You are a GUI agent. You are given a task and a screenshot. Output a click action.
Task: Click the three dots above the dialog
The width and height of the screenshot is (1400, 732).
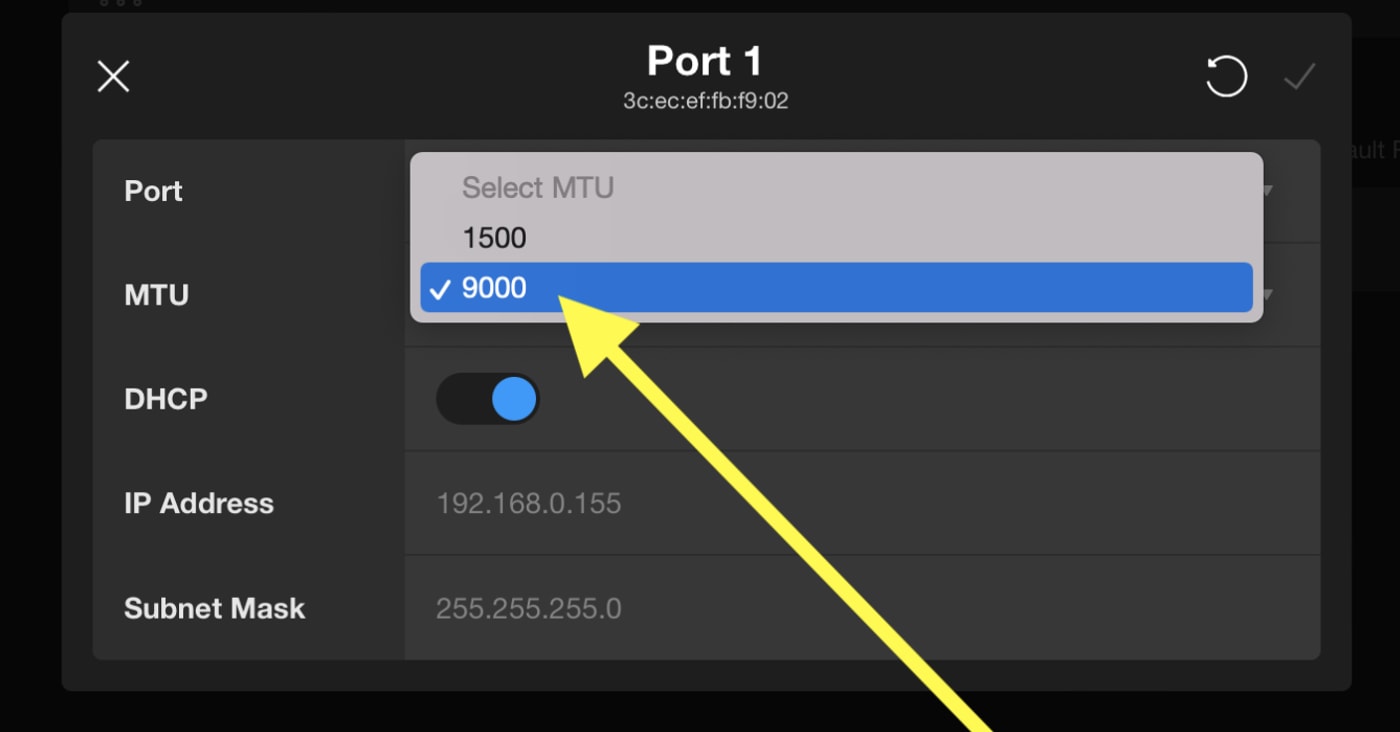click(x=120, y=3)
